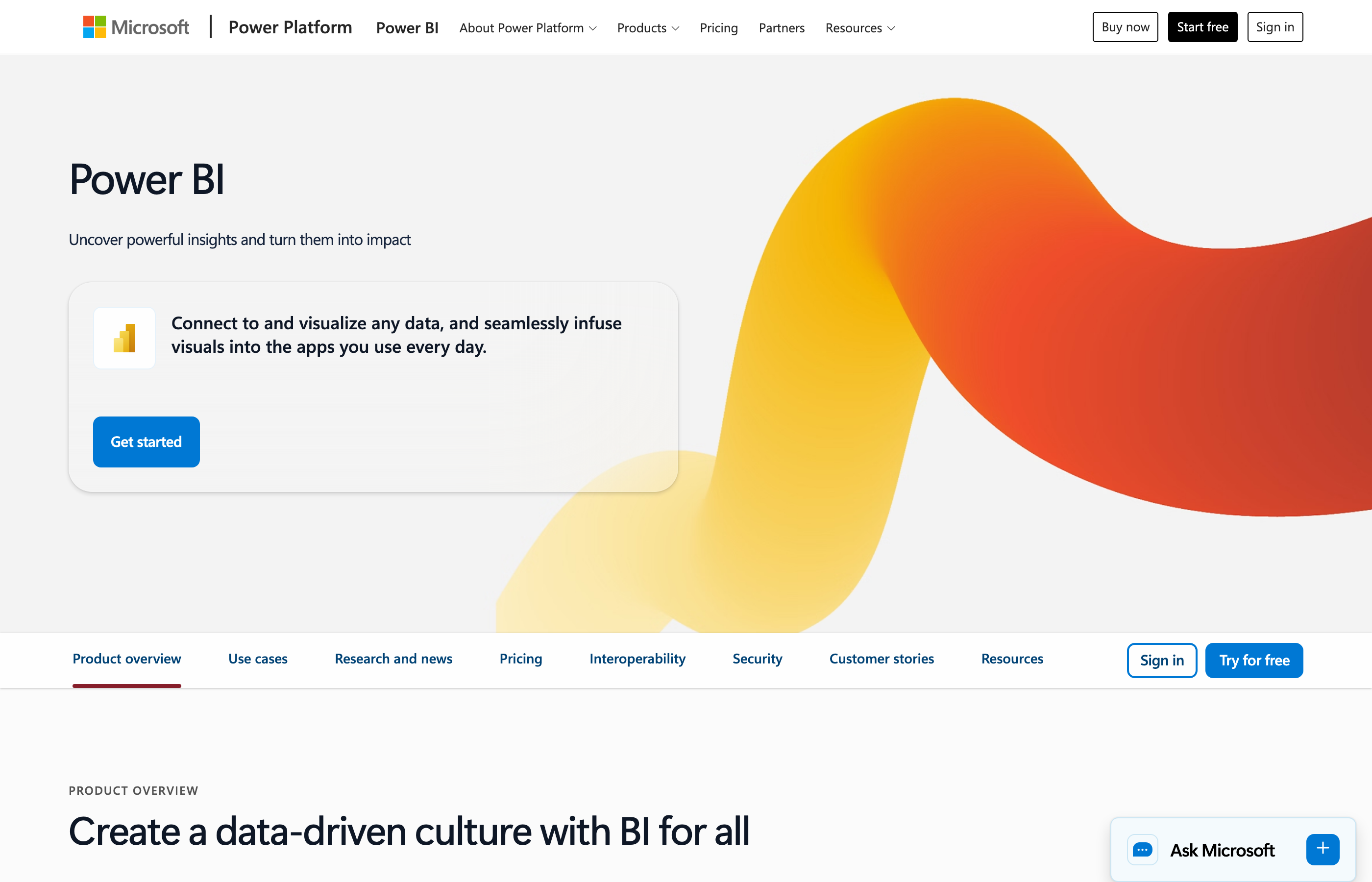
Task: Click the PRODUCT OVERVIEW label
Action: point(133,790)
